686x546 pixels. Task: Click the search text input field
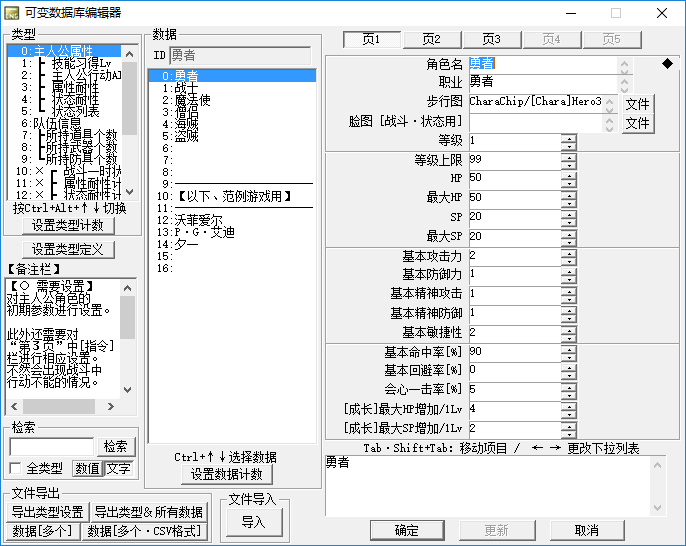click(52, 447)
